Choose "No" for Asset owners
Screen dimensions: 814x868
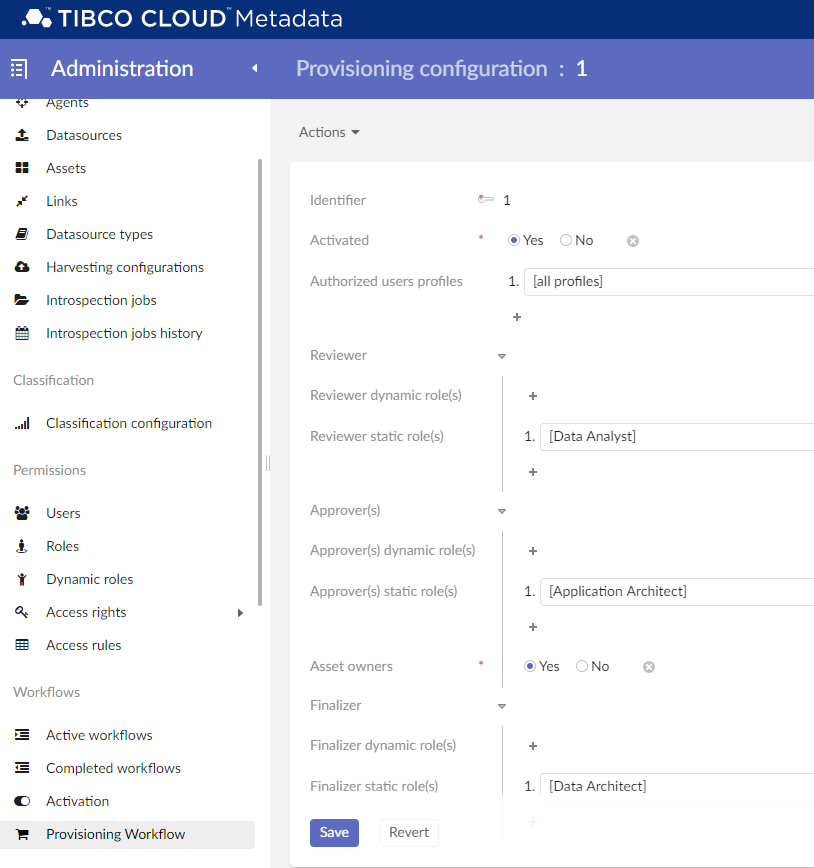pyautogui.click(x=580, y=666)
